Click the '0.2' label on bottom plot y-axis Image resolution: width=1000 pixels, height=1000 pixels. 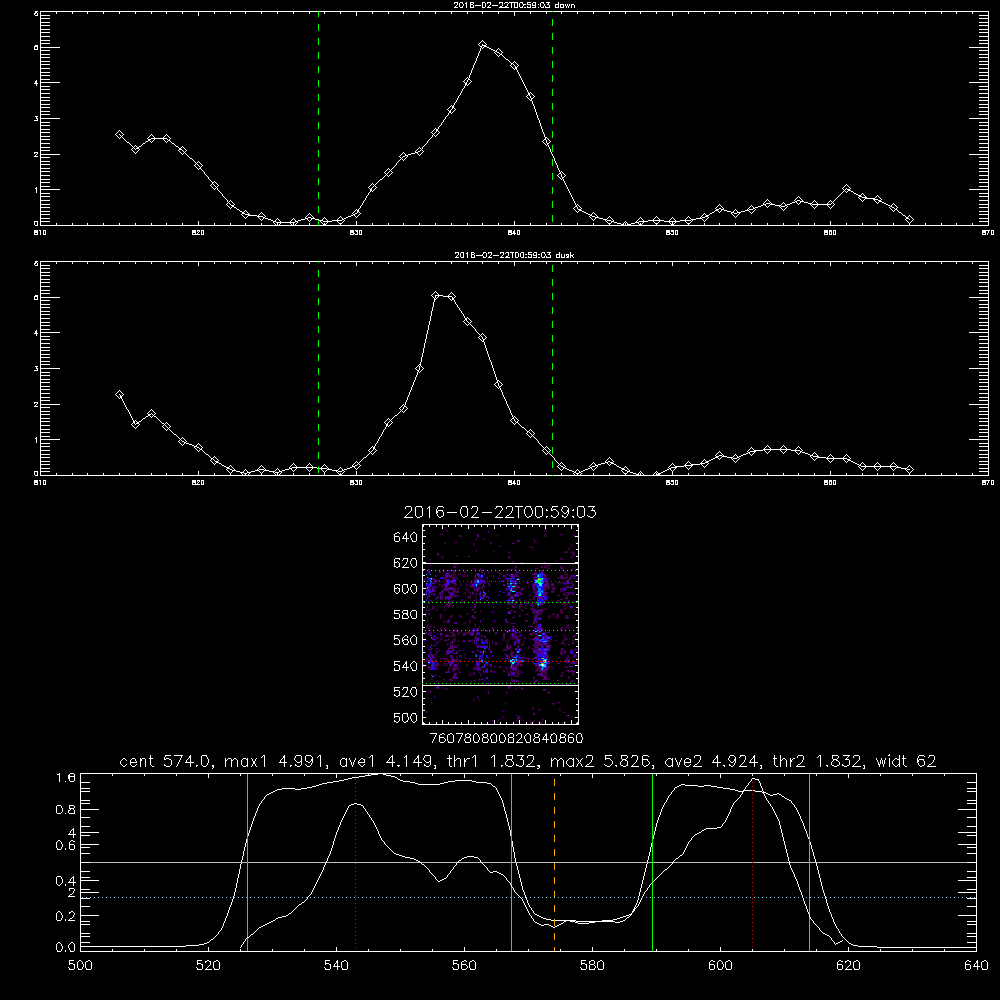tap(66, 916)
